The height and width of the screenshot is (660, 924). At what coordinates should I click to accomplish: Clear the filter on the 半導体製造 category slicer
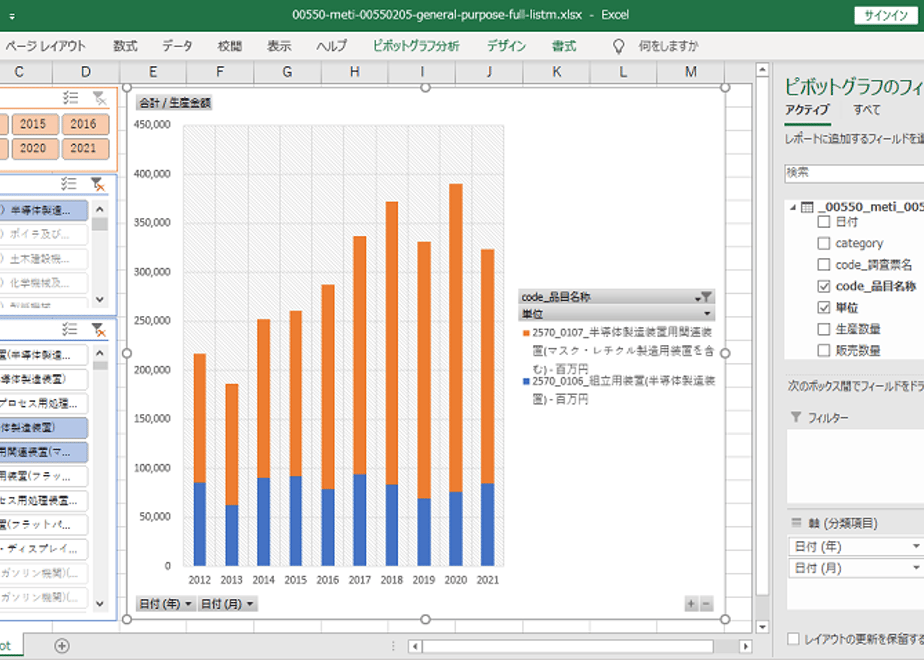[x=98, y=184]
